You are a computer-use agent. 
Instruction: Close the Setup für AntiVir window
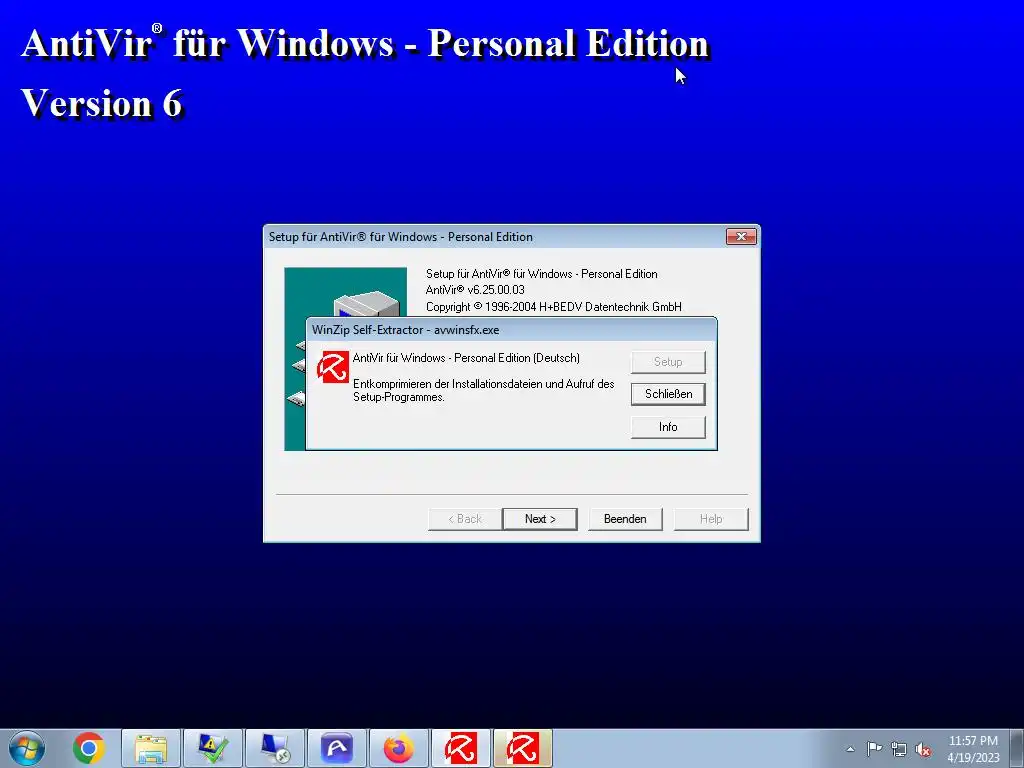click(x=741, y=236)
